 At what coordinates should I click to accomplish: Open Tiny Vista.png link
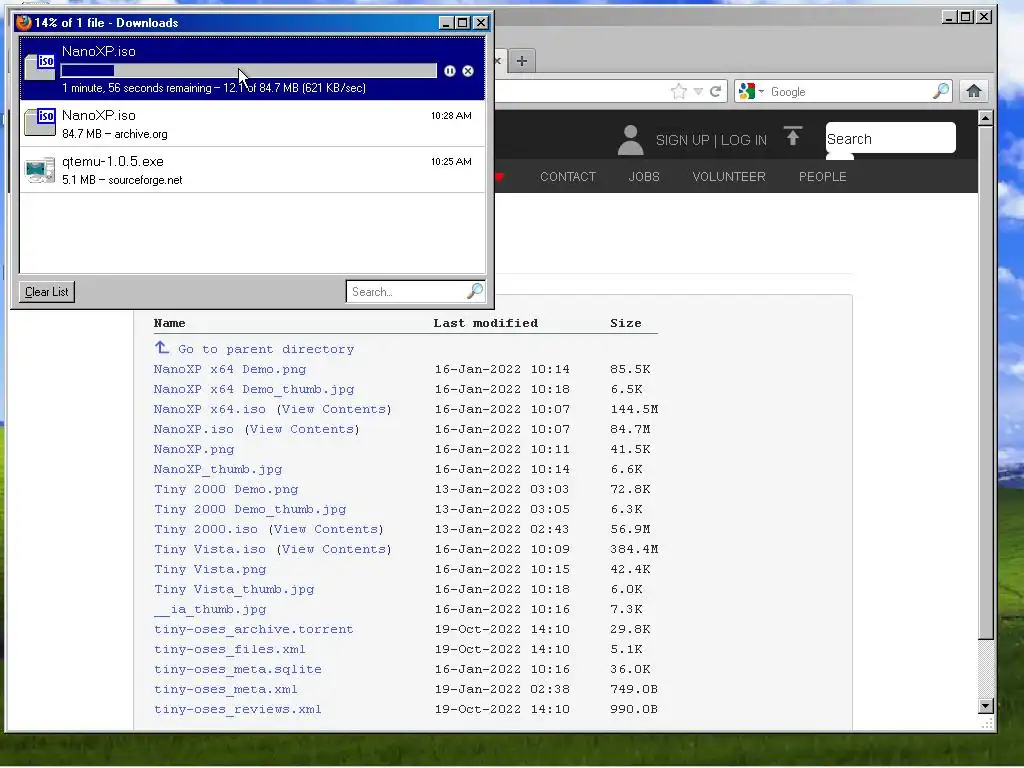(210, 569)
